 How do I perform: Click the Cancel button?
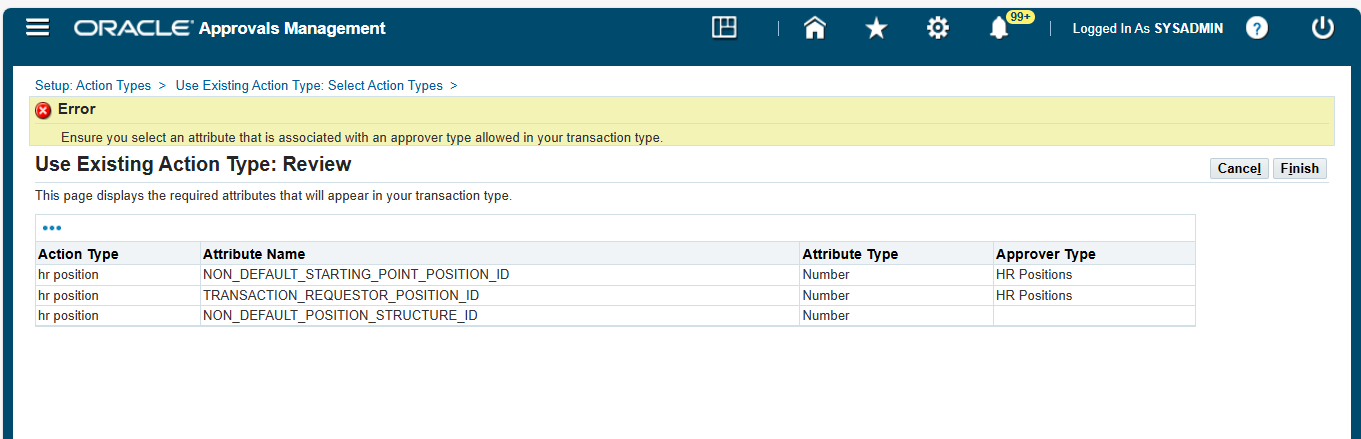tap(1239, 168)
